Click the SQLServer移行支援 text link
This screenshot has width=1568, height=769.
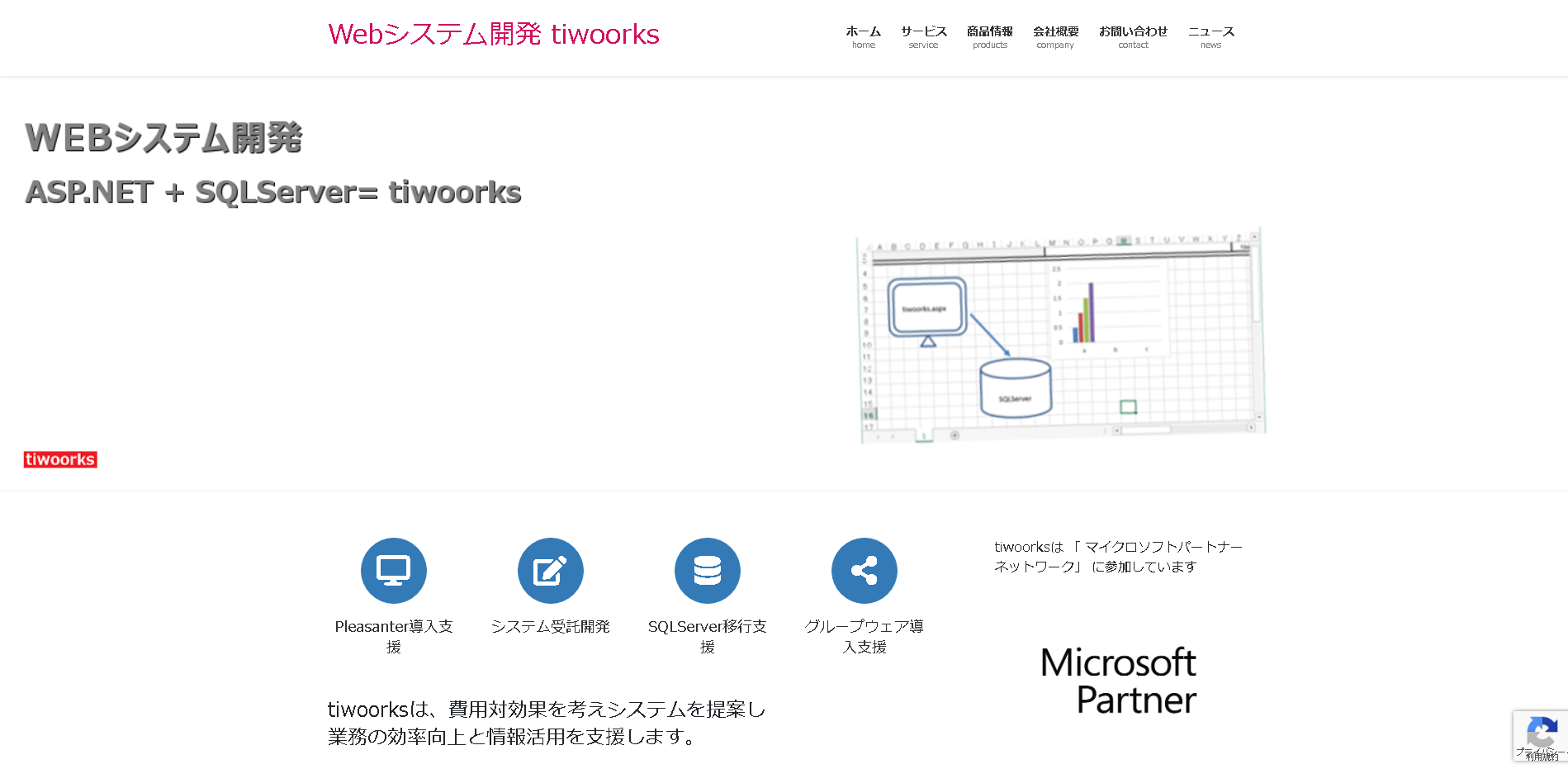[707, 636]
